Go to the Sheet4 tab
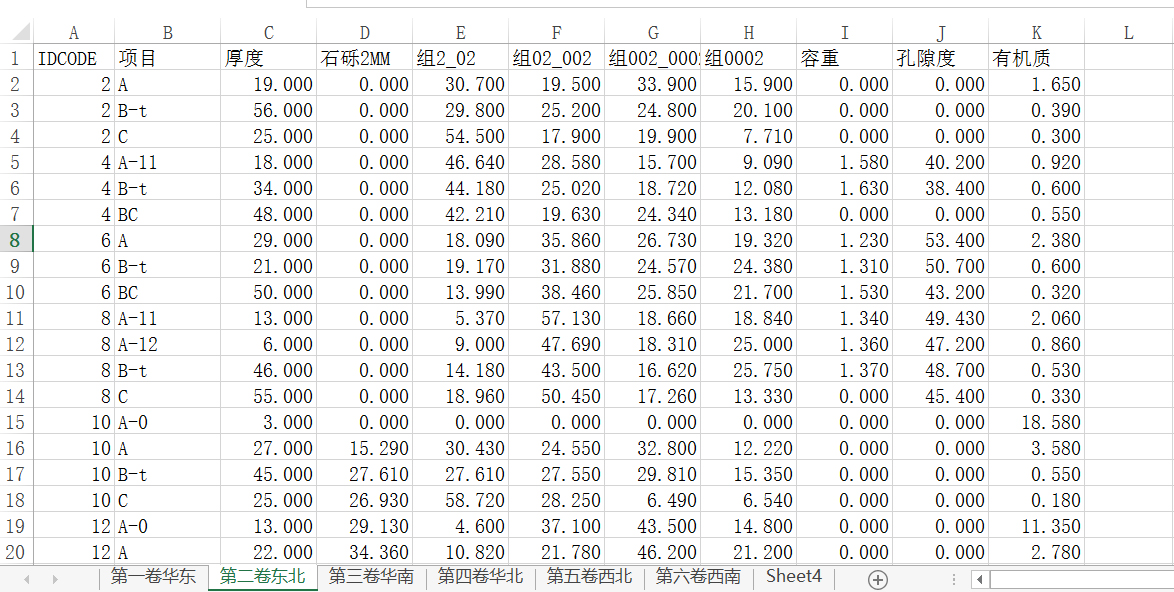Image resolution: width=1174 pixels, height=592 pixels. [793, 577]
